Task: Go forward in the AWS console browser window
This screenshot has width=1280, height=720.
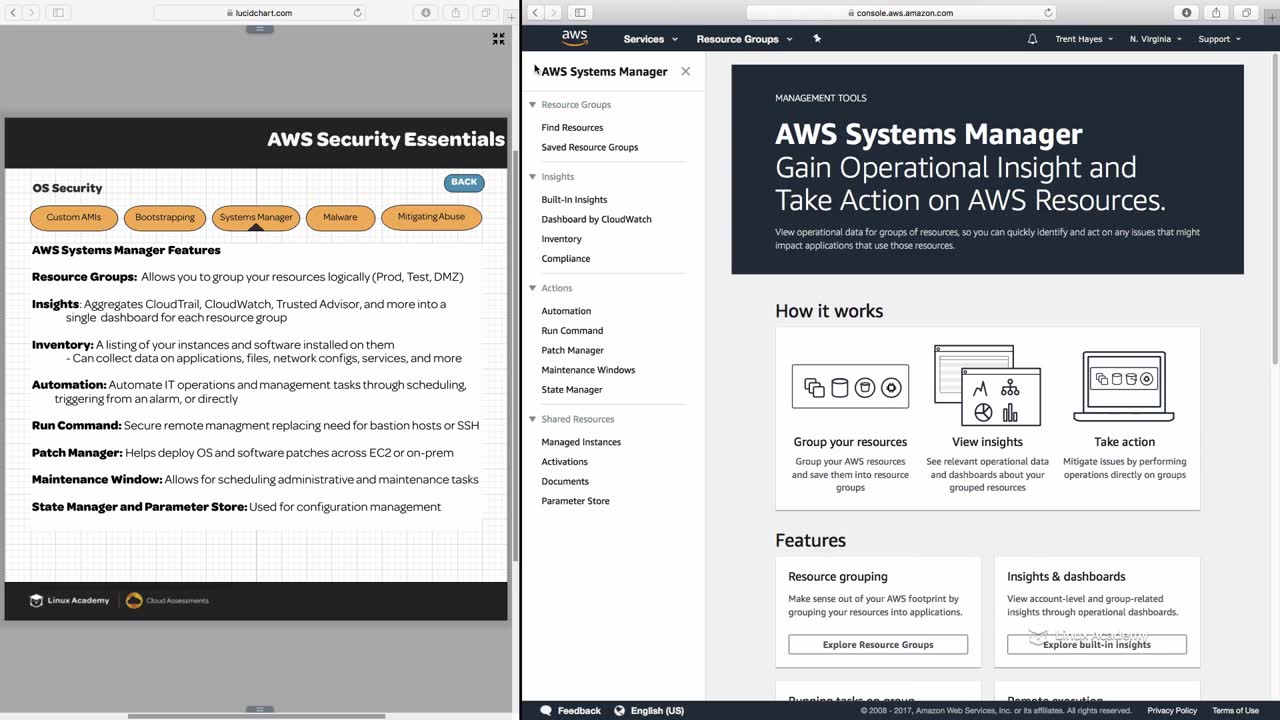Action: pyautogui.click(x=554, y=13)
